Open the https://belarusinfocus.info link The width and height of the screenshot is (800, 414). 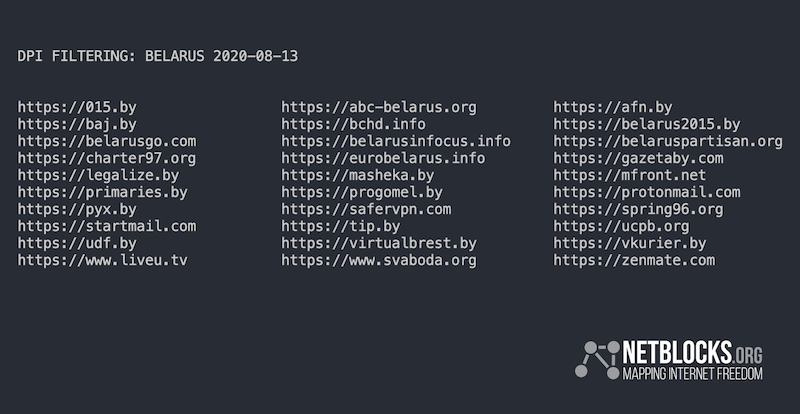396,141
